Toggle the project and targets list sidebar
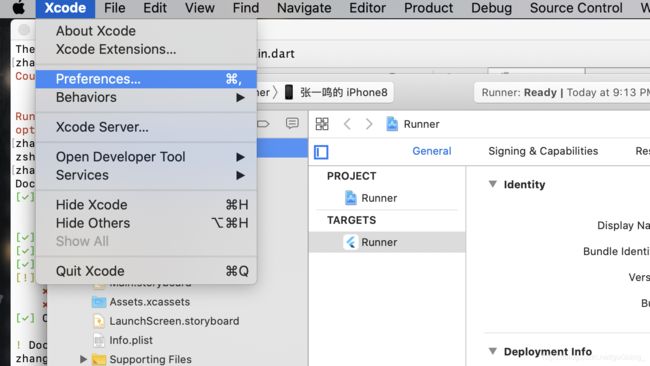 pos(321,152)
